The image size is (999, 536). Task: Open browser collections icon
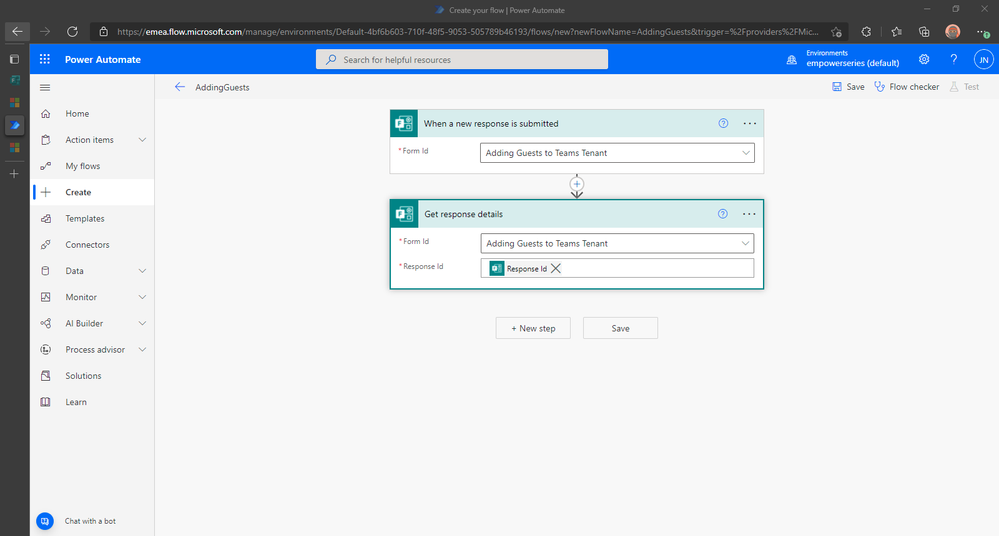[924, 31]
